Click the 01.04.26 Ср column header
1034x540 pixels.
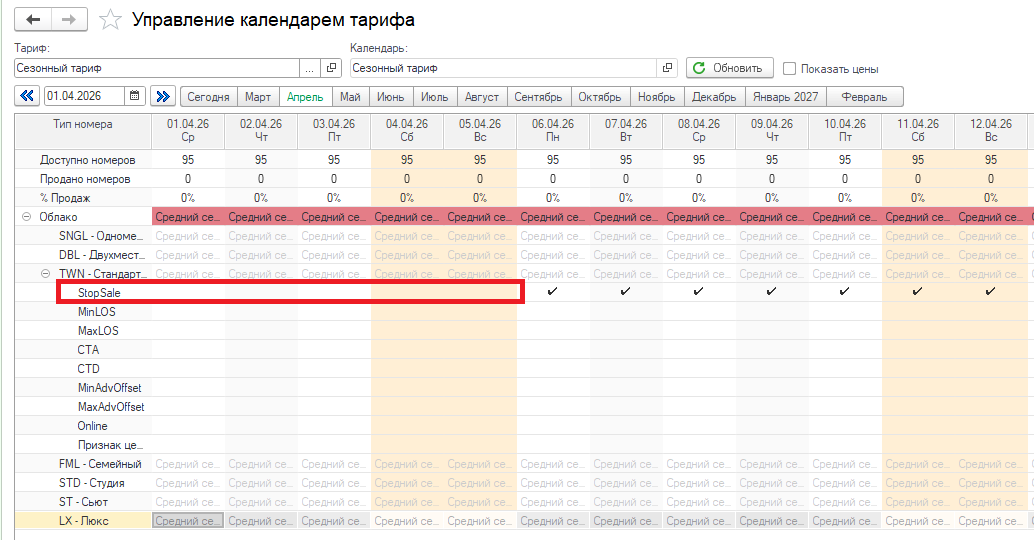tap(188, 131)
